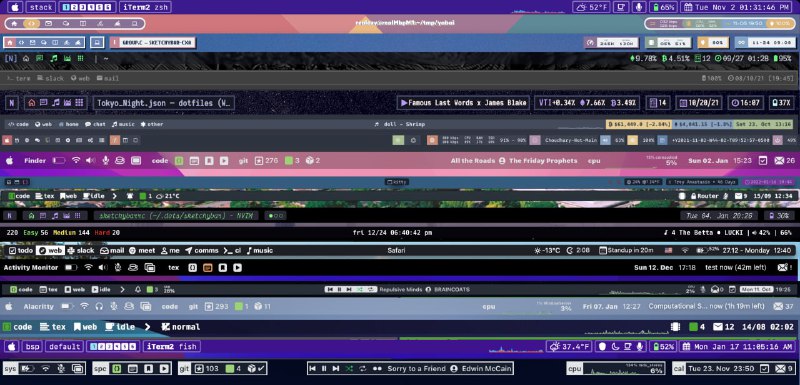The width and height of the screenshot is (800, 385).
Task: Click the Tokyo_Night.json window title
Action: pos(164,103)
